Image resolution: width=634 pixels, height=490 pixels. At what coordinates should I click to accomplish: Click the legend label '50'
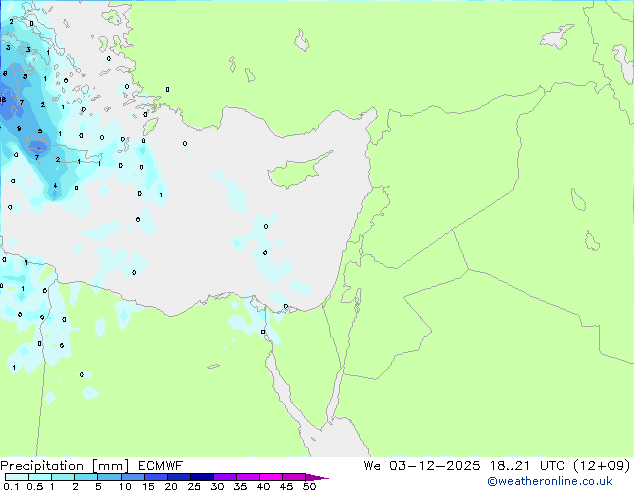coord(309,486)
